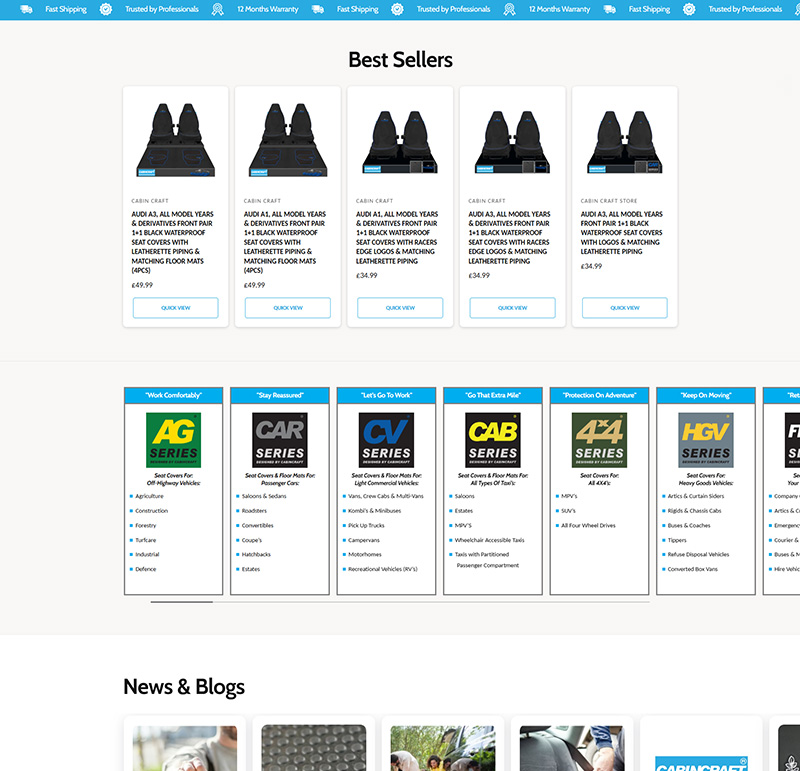Click "Construction" in AG Series list
800x771 pixels.
click(x=152, y=511)
